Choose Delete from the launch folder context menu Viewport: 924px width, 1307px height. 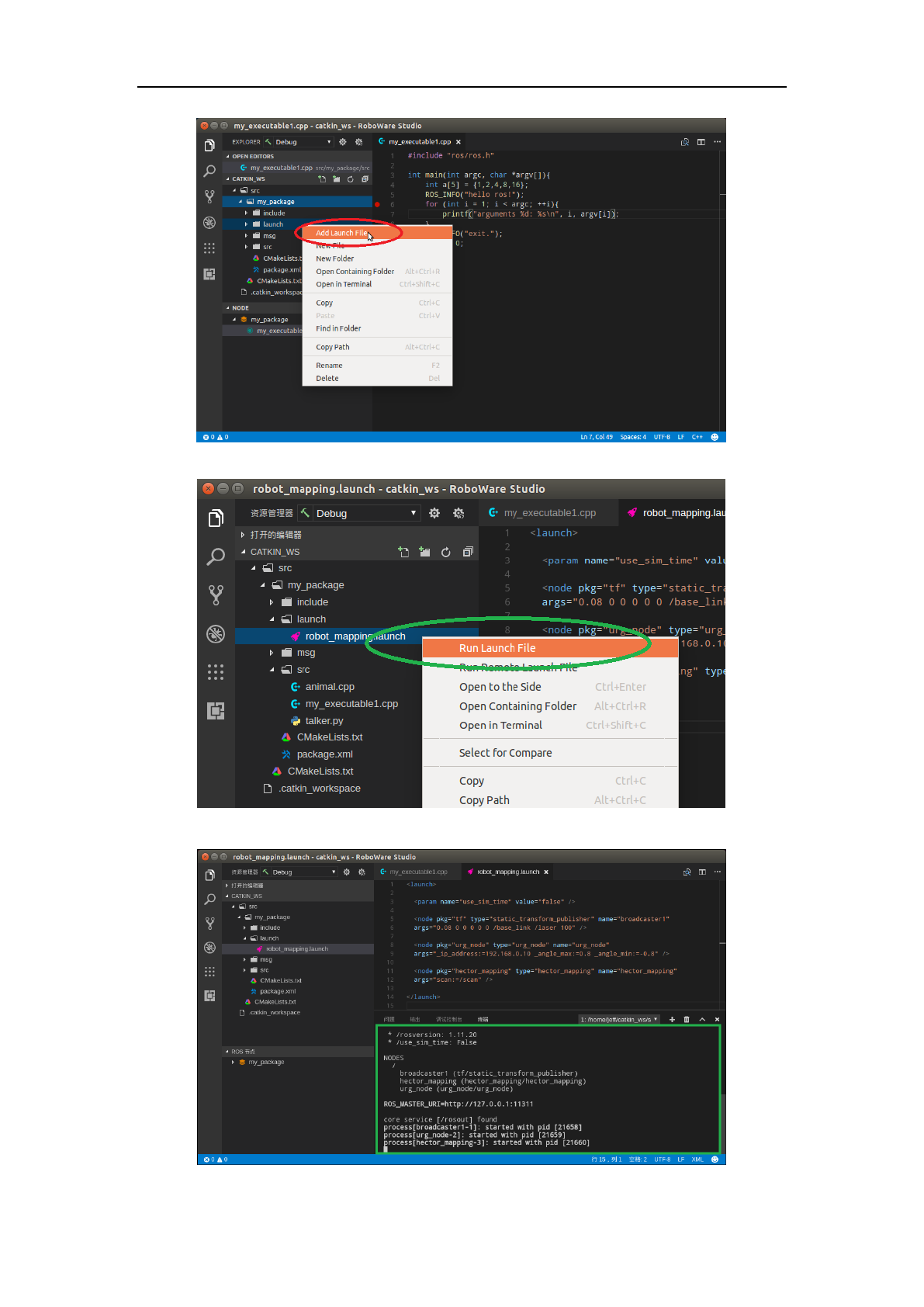377,379
